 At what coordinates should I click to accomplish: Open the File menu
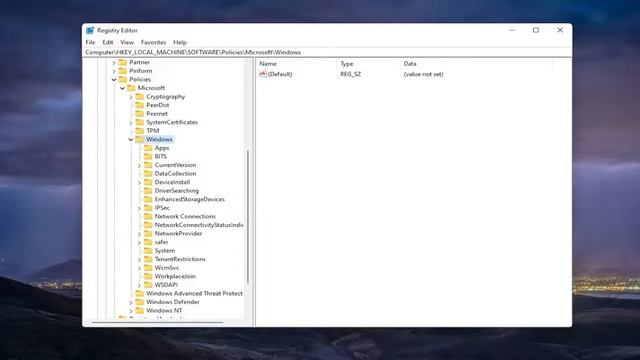pos(91,42)
